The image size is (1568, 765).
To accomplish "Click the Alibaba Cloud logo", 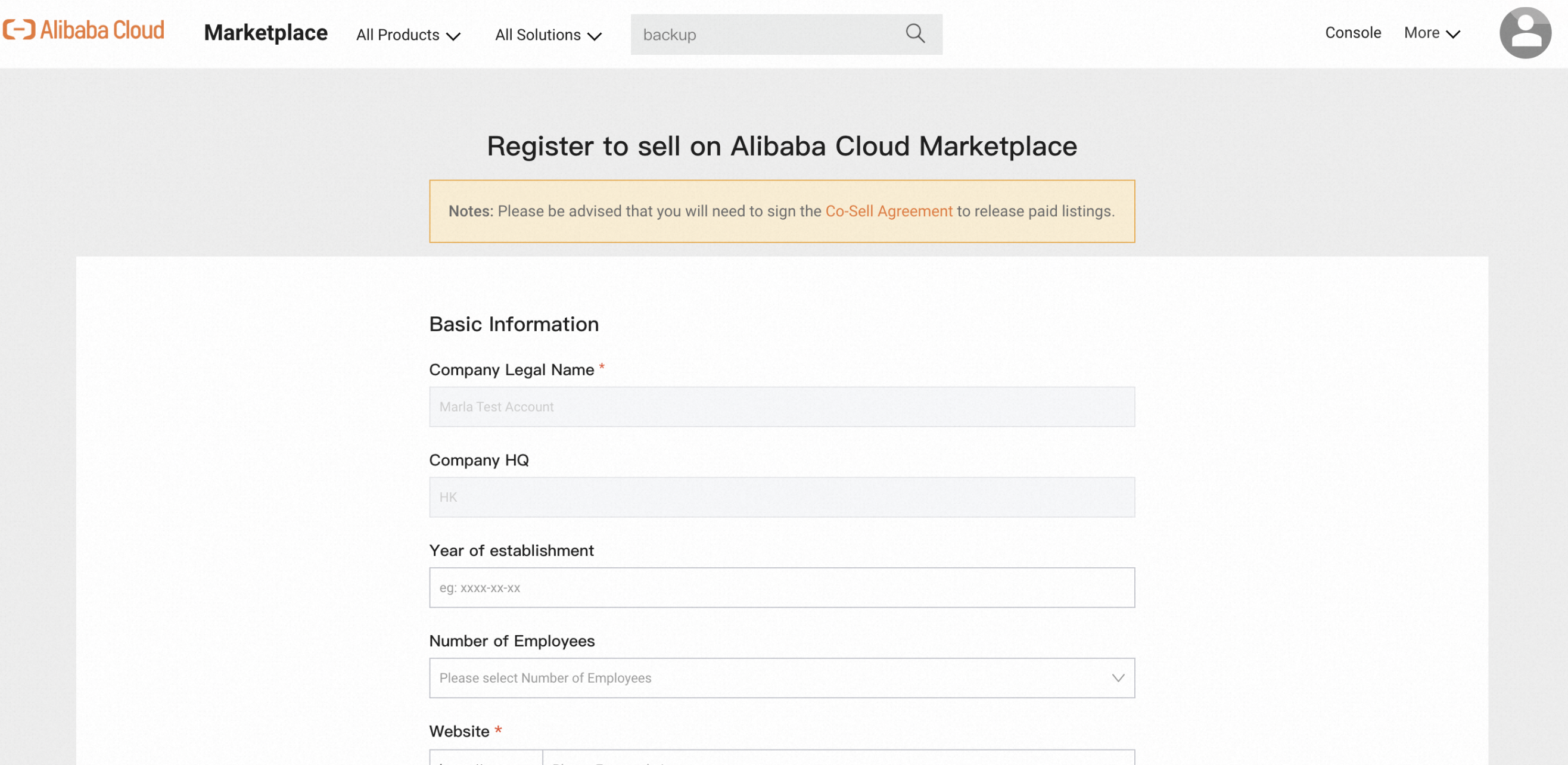I will [83, 30].
